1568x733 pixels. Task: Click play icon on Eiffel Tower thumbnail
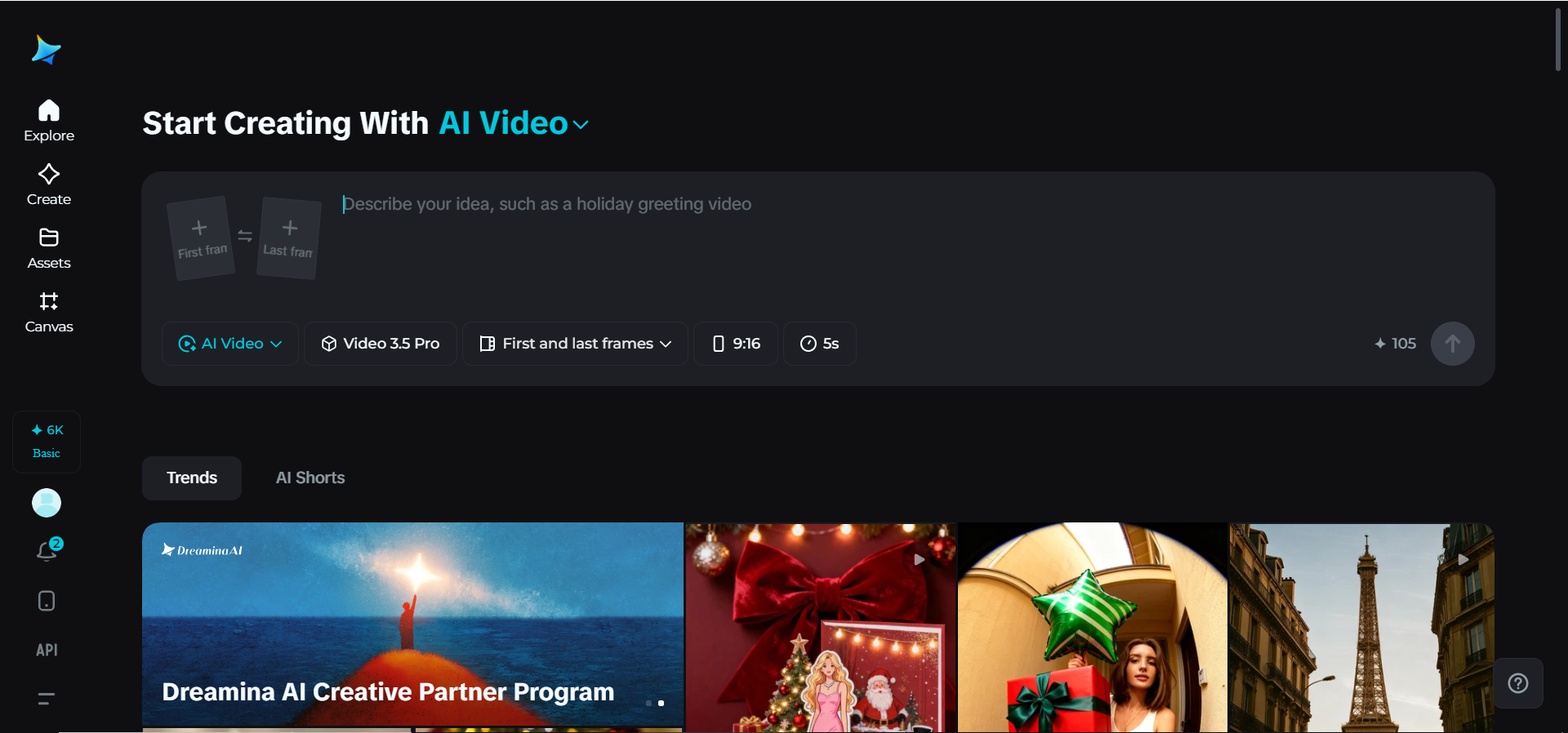pyautogui.click(x=1463, y=560)
